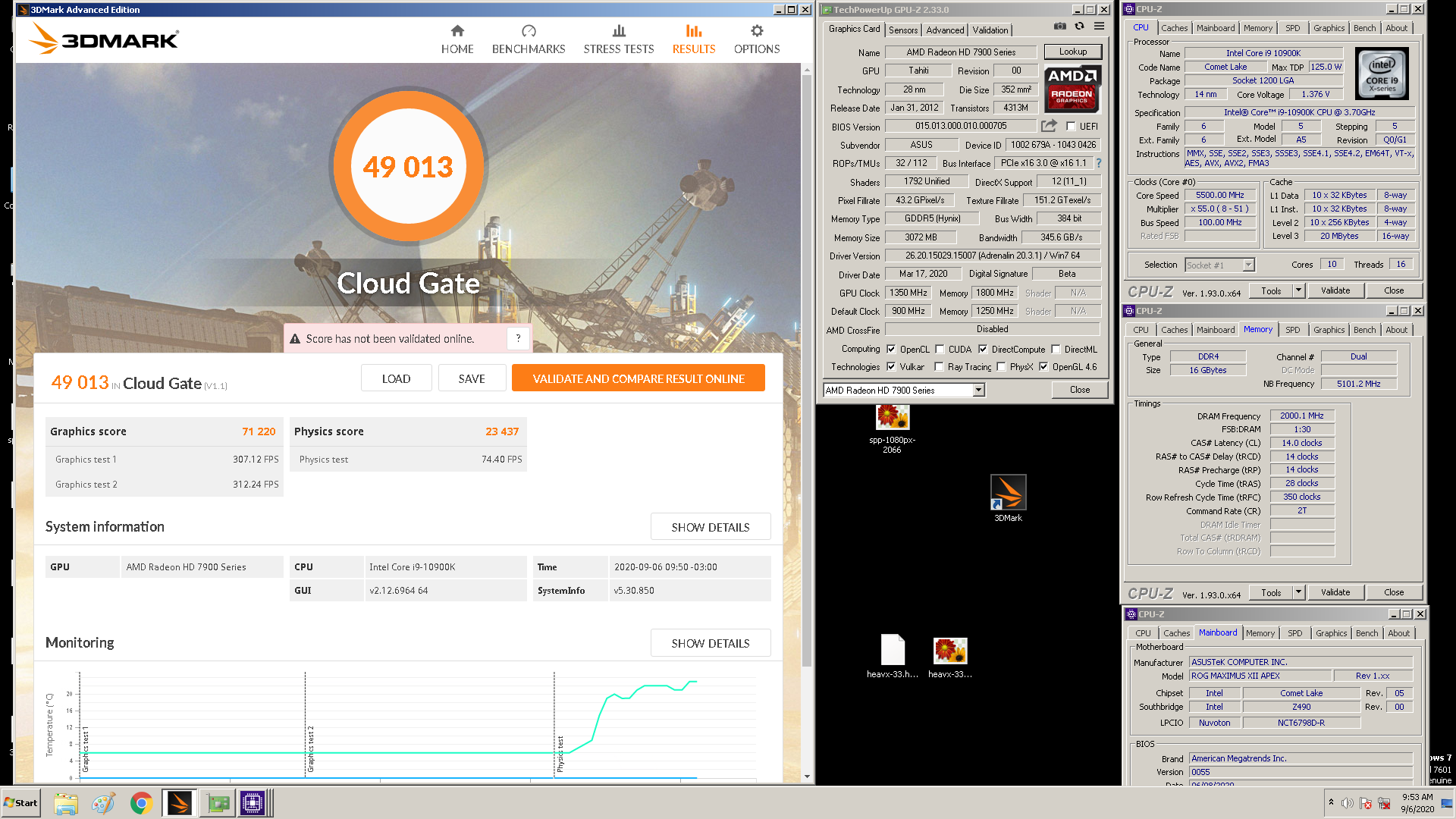Viewport: 1456px width, 819px height.
Task: Expand Tools dropdown arrow in top CPU-Z window
Action: tap(1298, 290)
